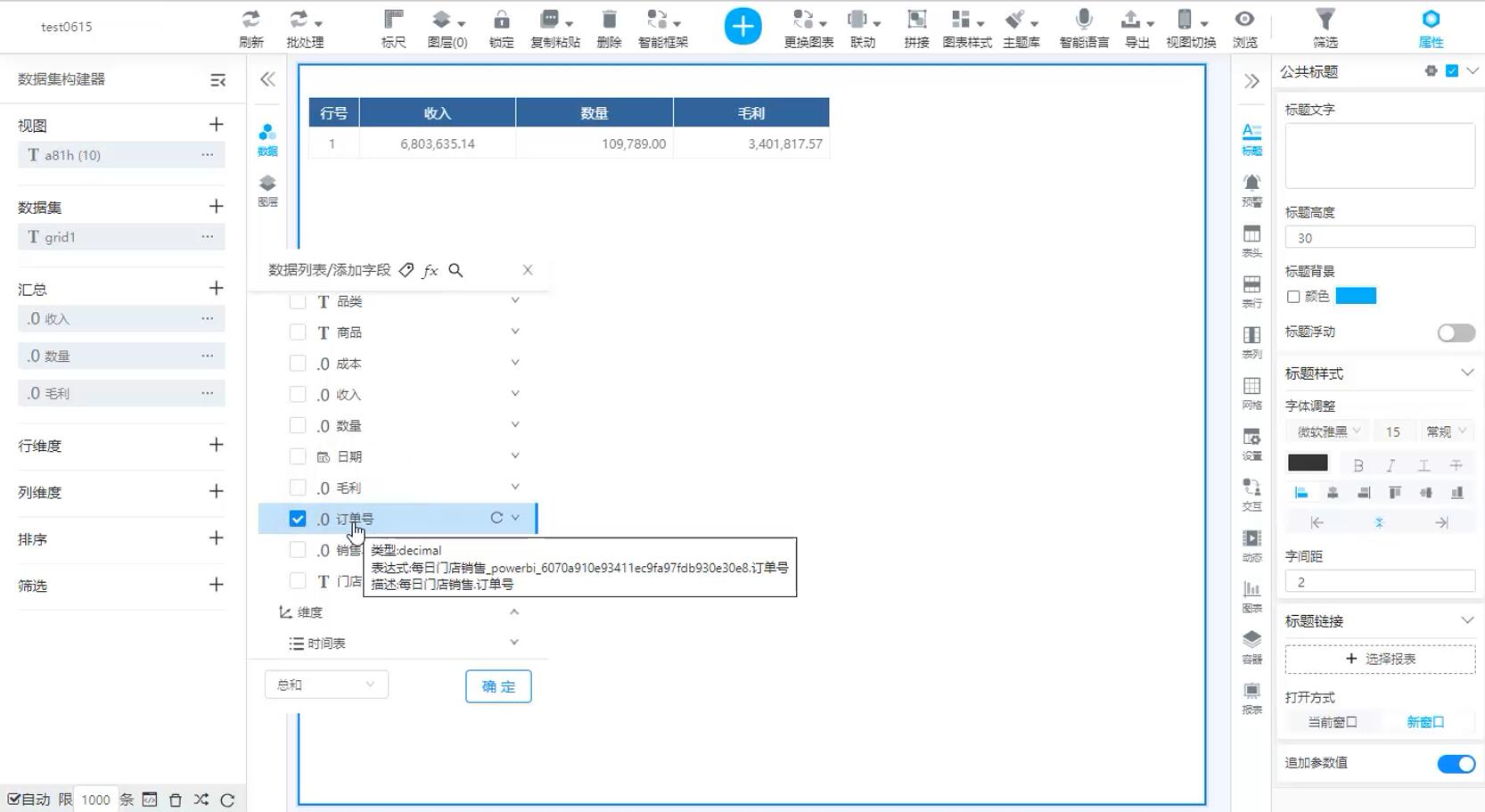
Task: Check the 日期 field checkbox
Action: (x=298, y=456)
